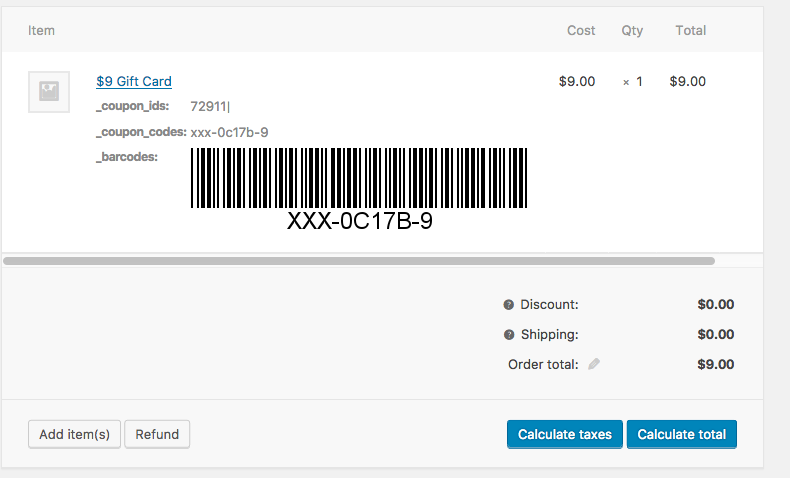Click the Total column header
This screenshot has height=478, width=790.
[x=690, y=31]
